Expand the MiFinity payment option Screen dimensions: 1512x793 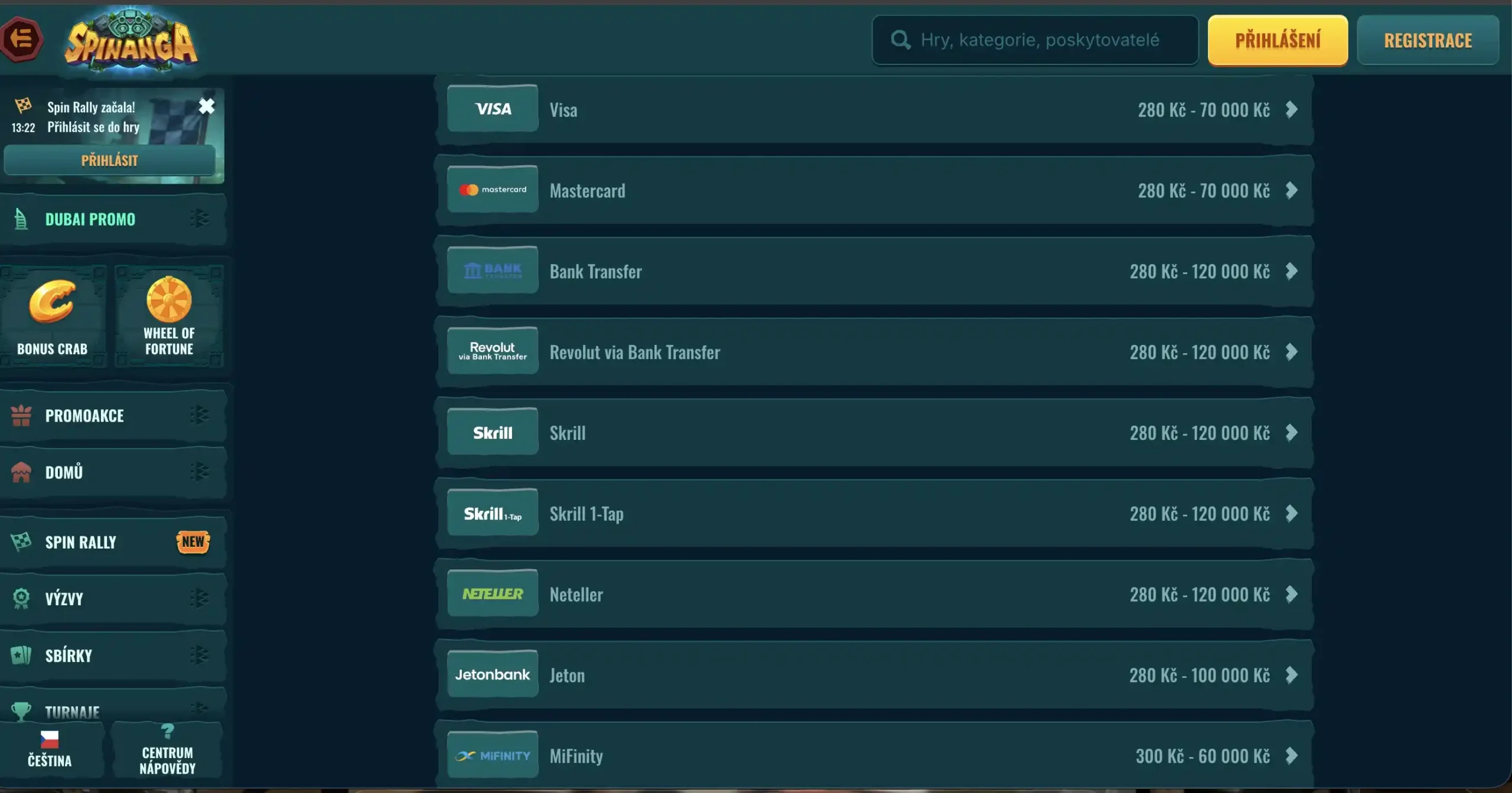click(1292, 755)
